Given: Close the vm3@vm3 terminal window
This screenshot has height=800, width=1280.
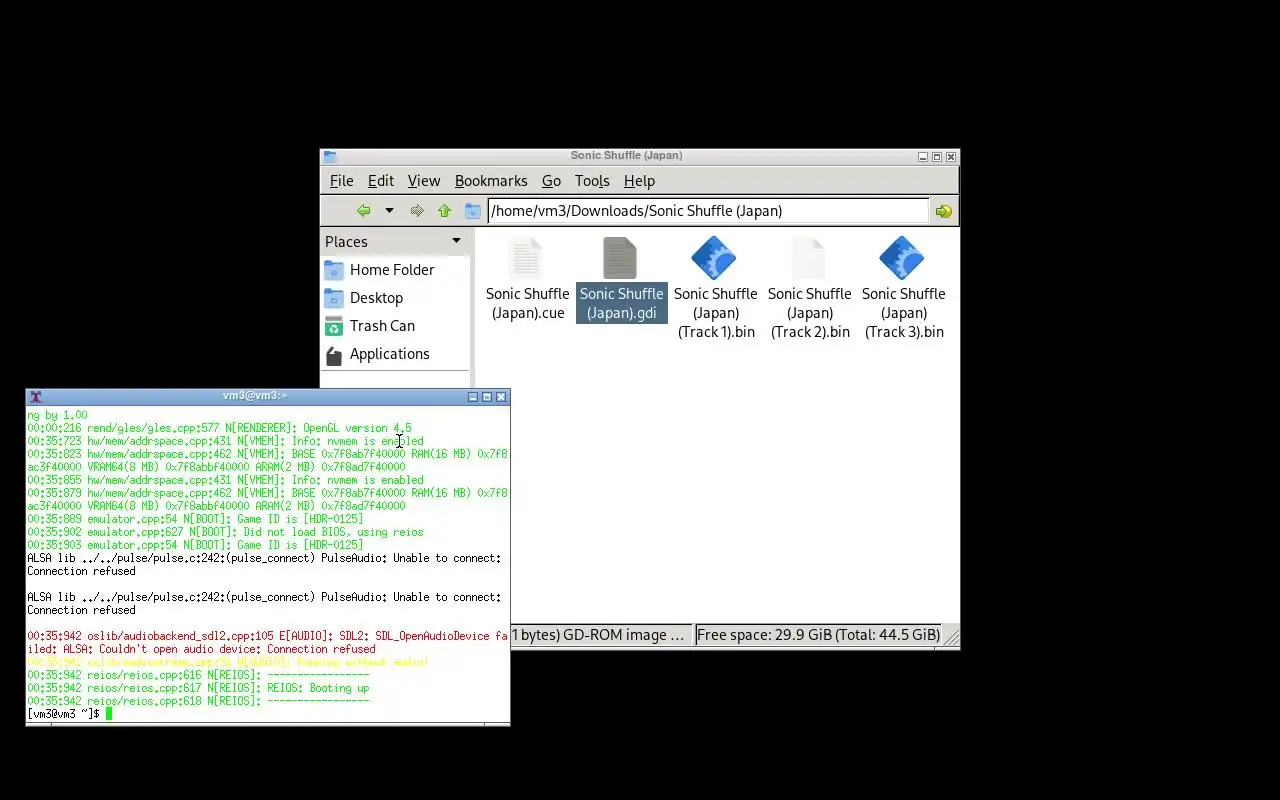Looking at the screenshot, I should tap(501, 397).
